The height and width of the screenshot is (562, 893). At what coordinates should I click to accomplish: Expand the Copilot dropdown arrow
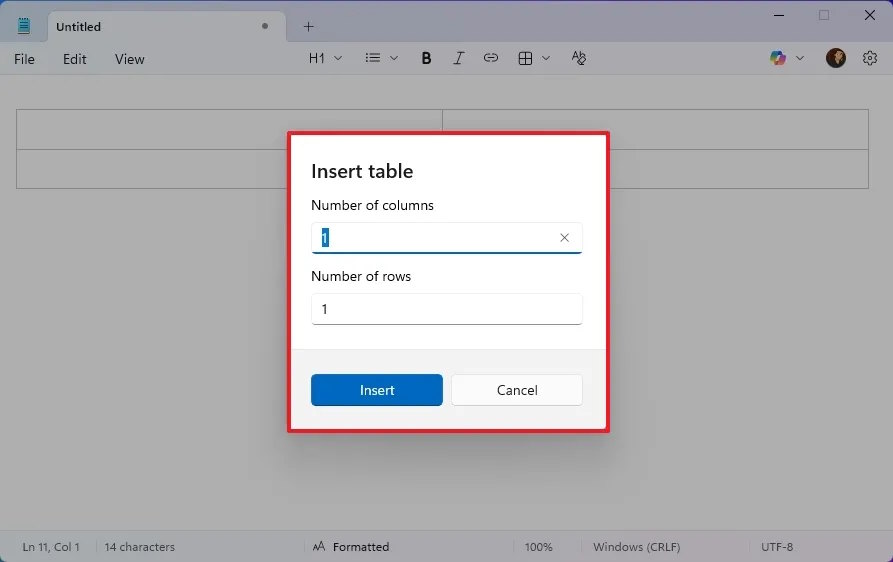(800, 58)
